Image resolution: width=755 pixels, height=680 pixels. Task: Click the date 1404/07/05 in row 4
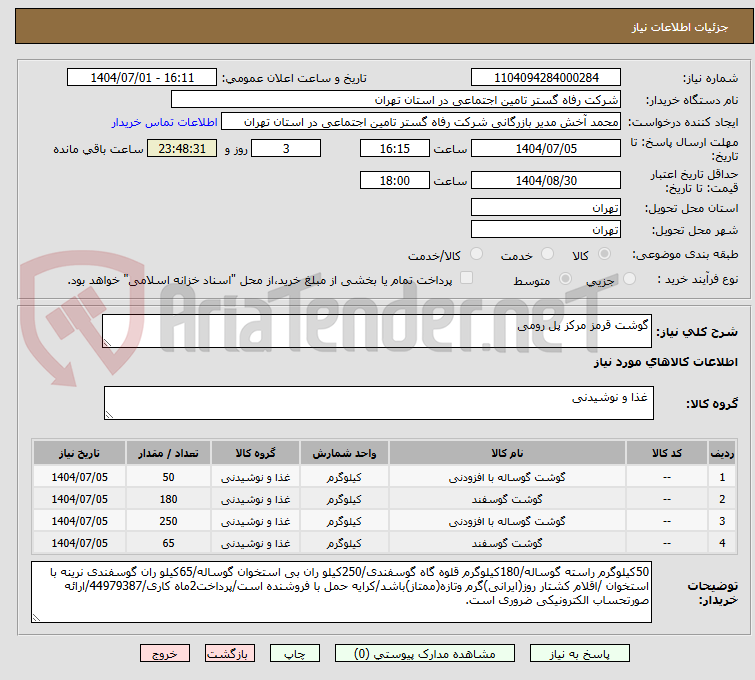[x=79, y=543]
